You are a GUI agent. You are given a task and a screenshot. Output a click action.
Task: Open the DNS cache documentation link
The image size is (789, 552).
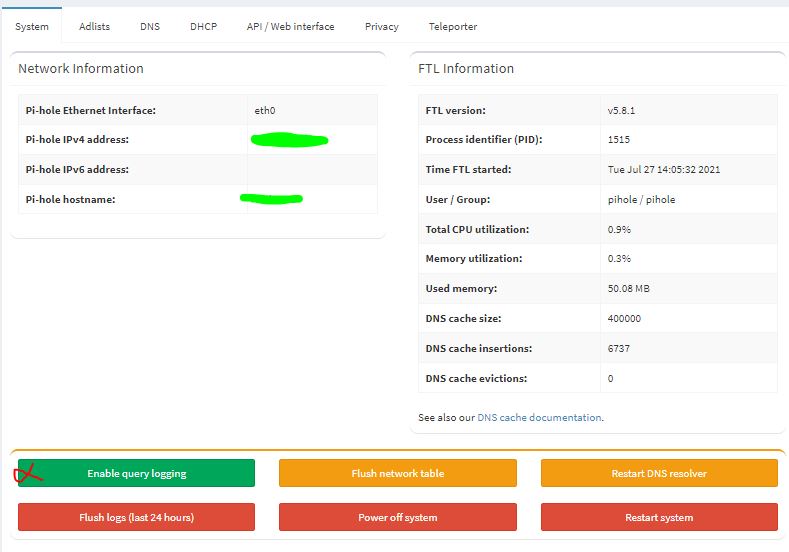(539, 417)
